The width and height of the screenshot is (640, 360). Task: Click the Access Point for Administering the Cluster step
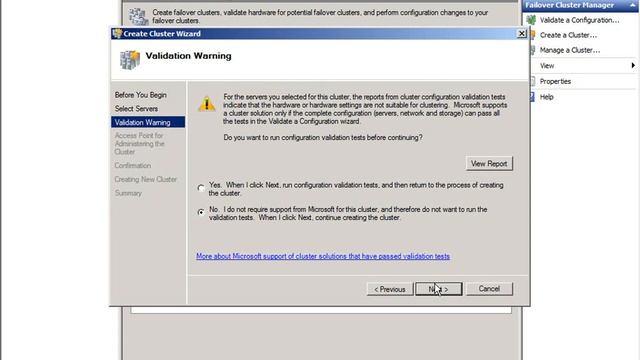tap(140, 144)
